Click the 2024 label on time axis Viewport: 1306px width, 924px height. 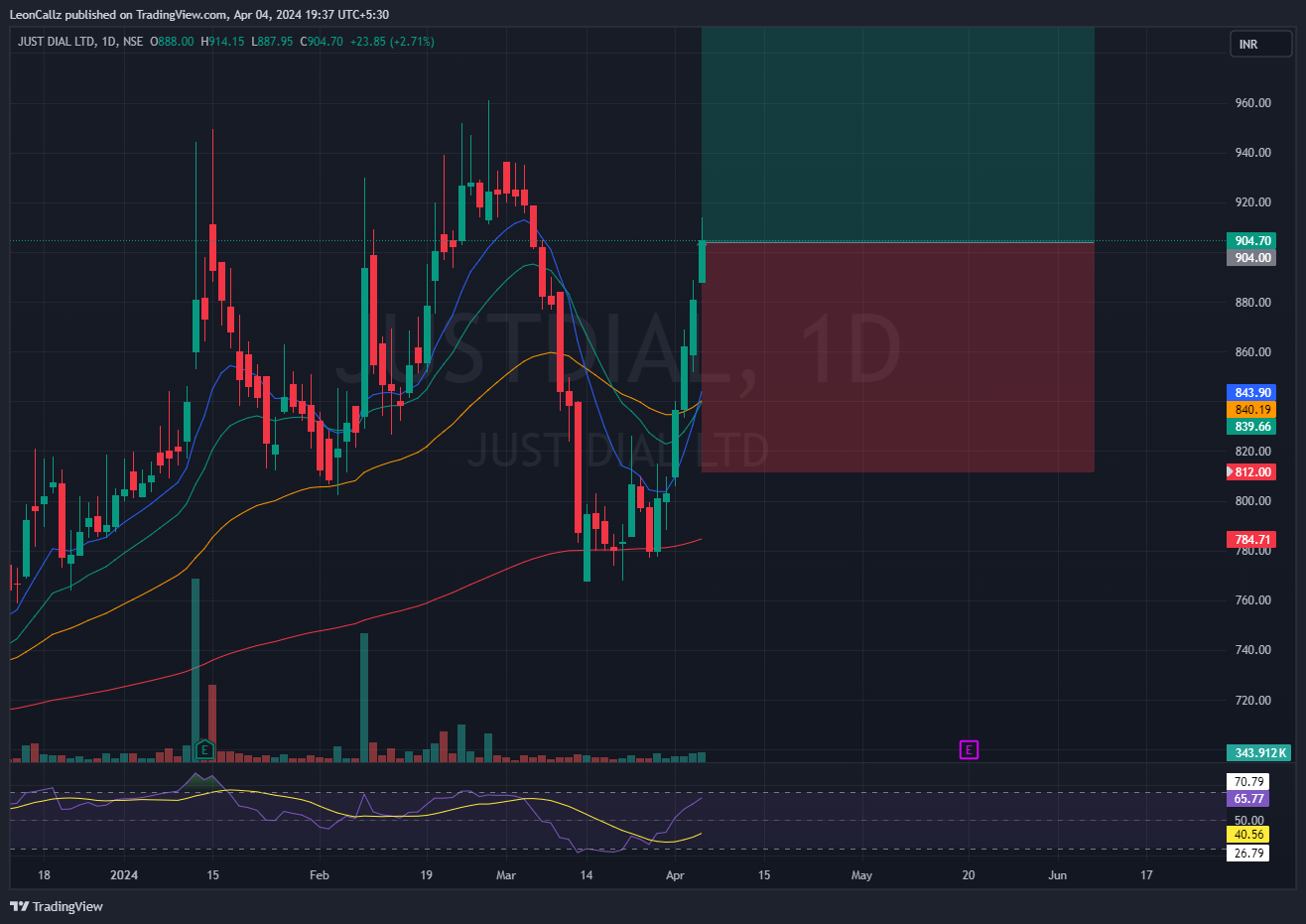click(124, 875)
